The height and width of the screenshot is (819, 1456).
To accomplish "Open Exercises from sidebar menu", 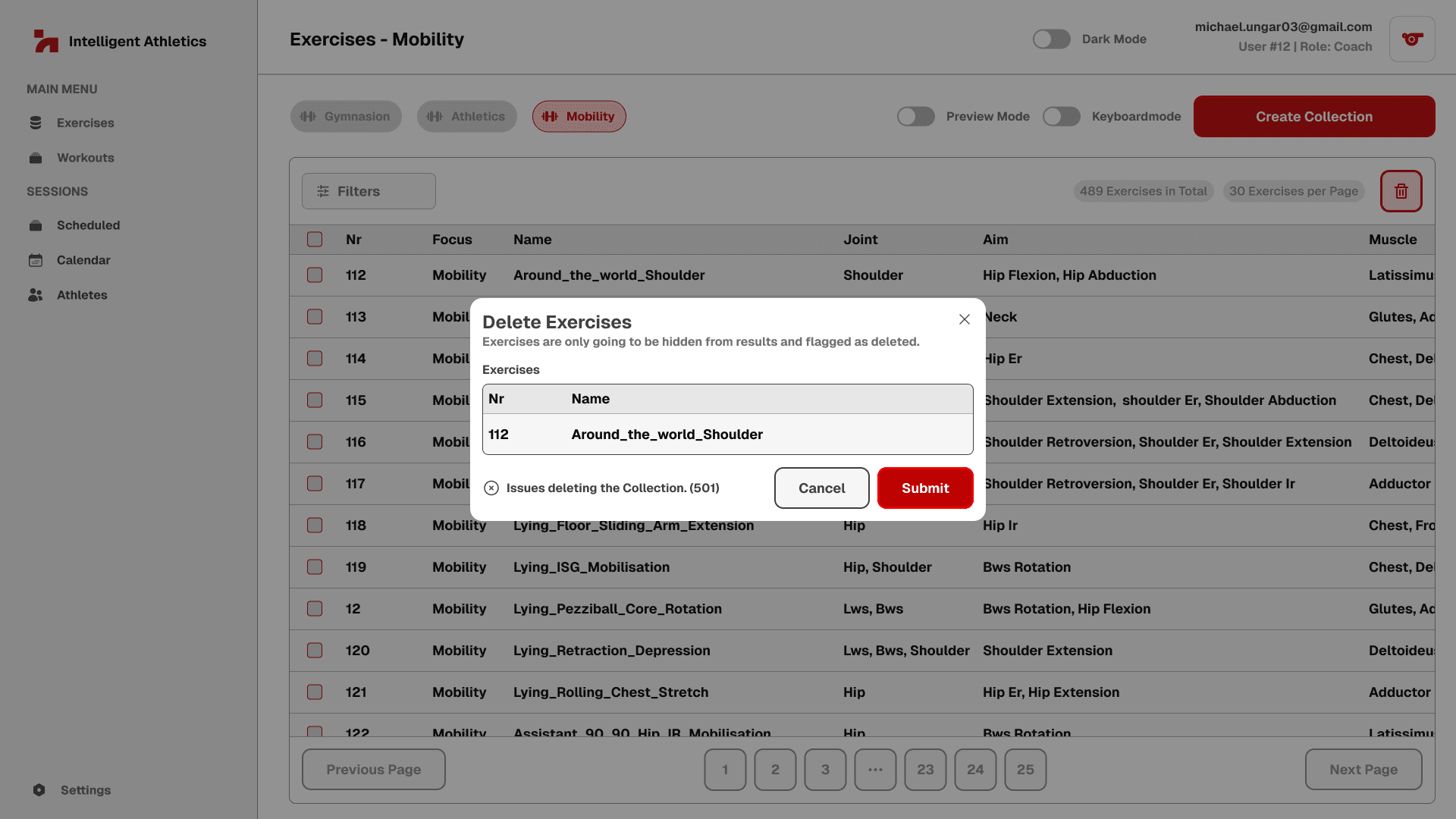I will 85,123.
